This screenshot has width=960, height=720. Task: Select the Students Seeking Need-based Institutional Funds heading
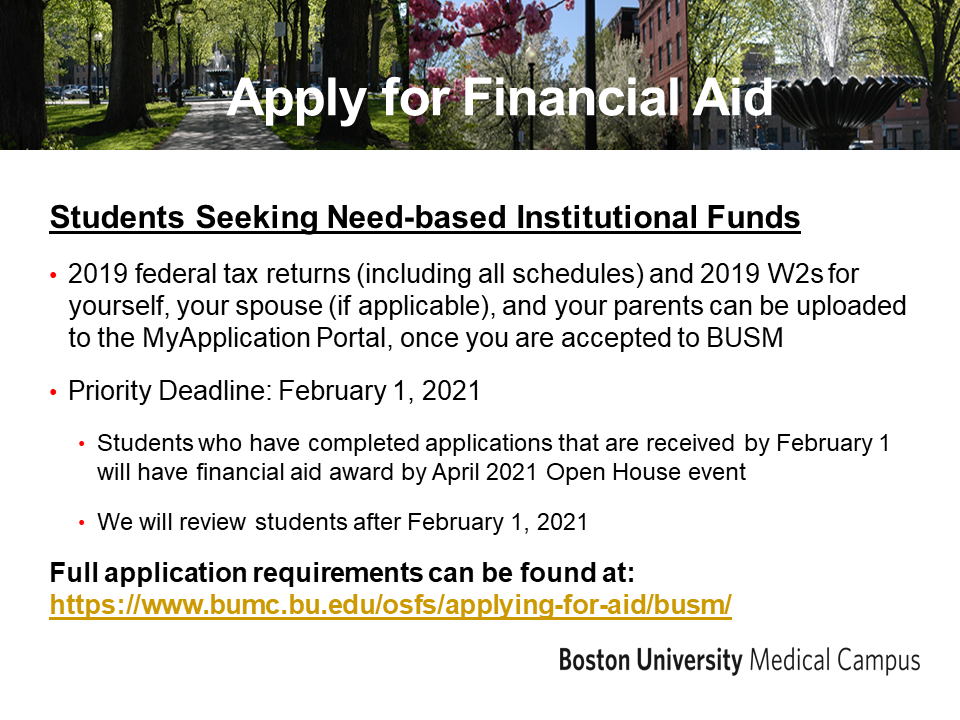[425, 217]
